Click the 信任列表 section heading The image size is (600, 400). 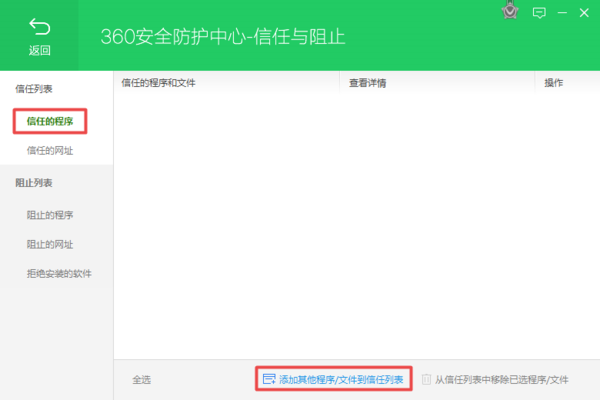(34, 89)
